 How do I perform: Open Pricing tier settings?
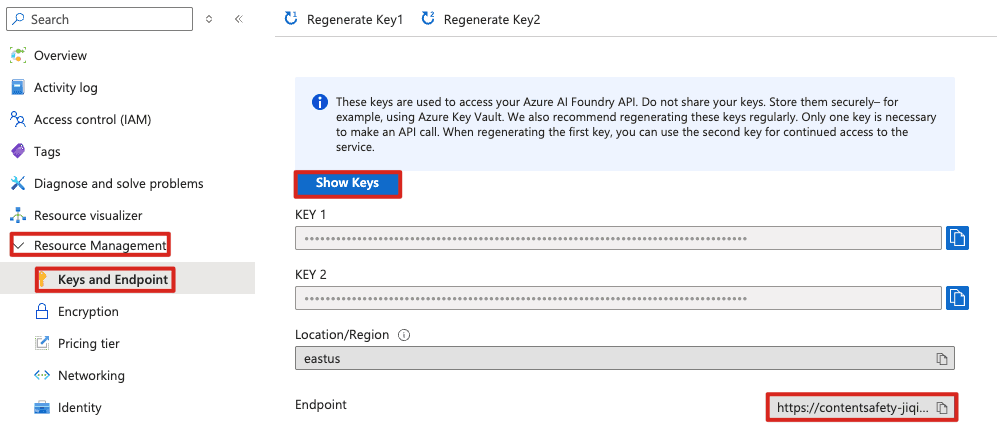click(x=88, y=344)
